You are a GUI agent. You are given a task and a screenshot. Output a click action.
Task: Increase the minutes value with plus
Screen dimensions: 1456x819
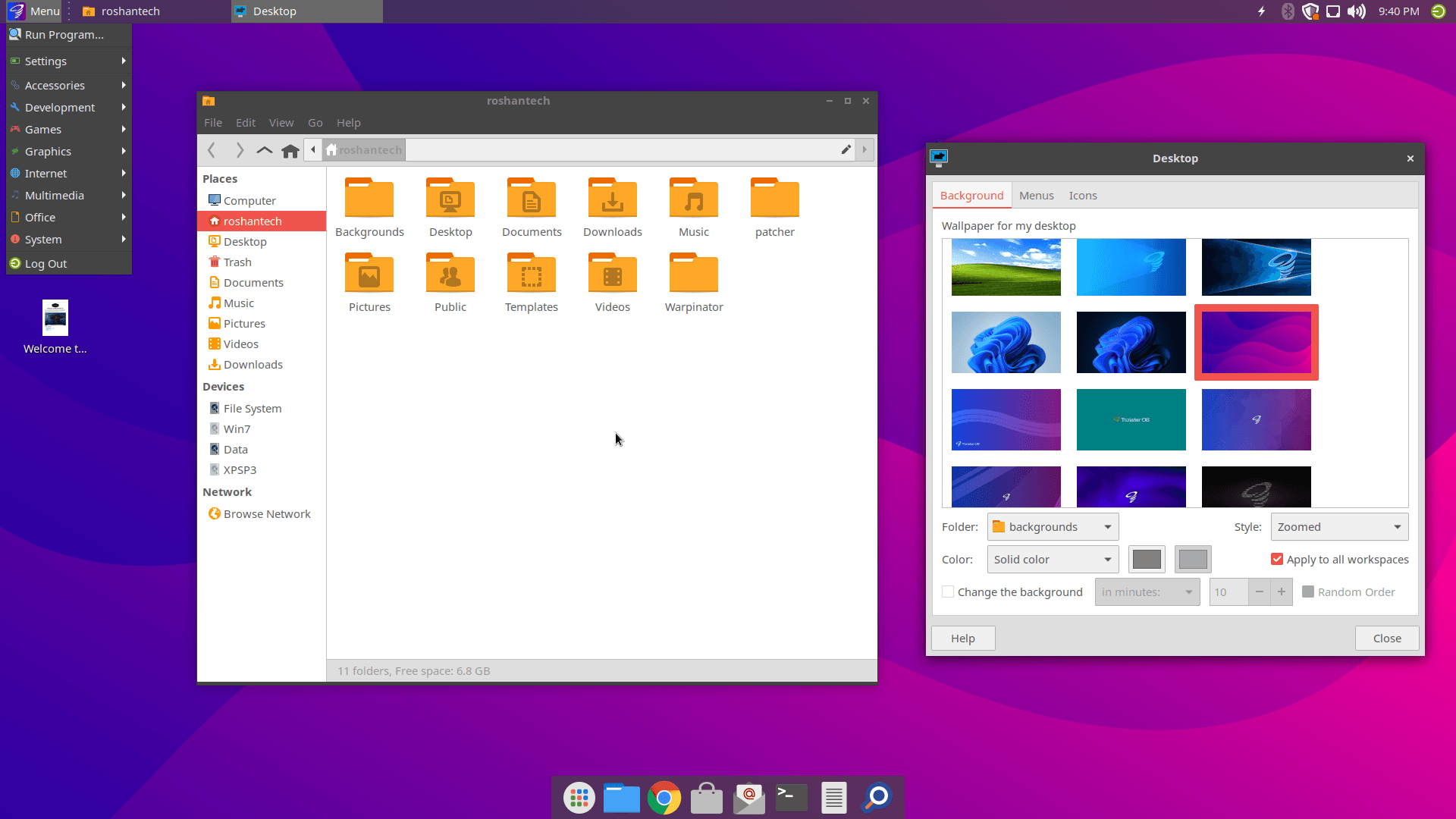1282,592
